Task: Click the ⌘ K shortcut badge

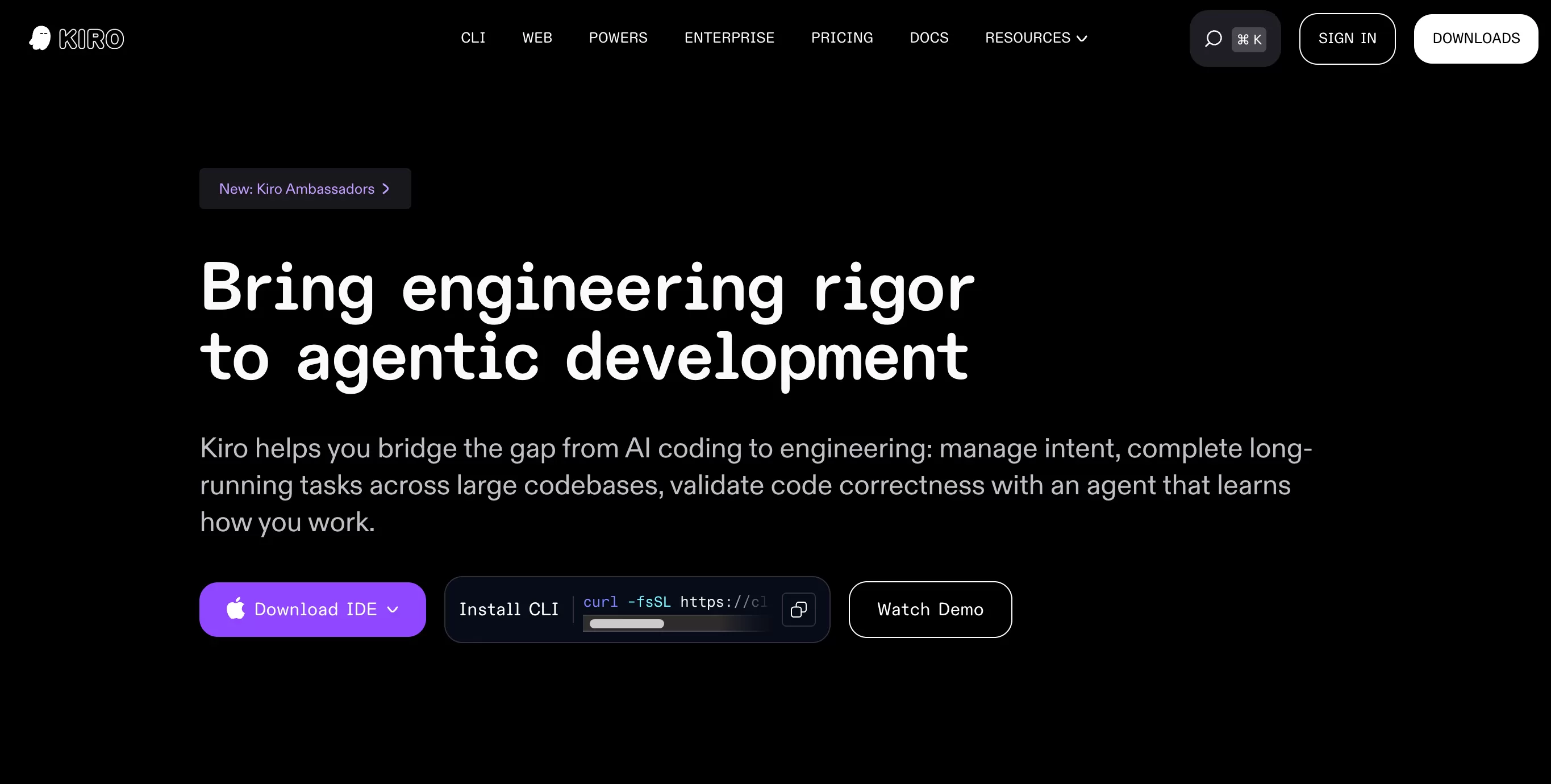Action: (x=1249, y=39)
